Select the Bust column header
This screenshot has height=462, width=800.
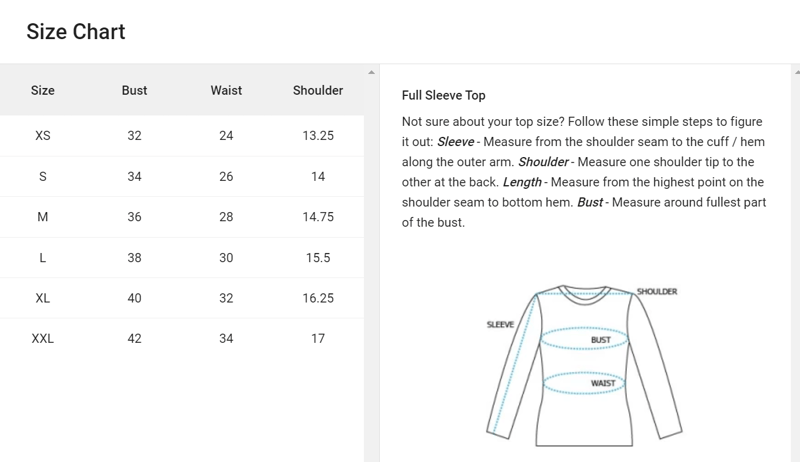(134, 90)
